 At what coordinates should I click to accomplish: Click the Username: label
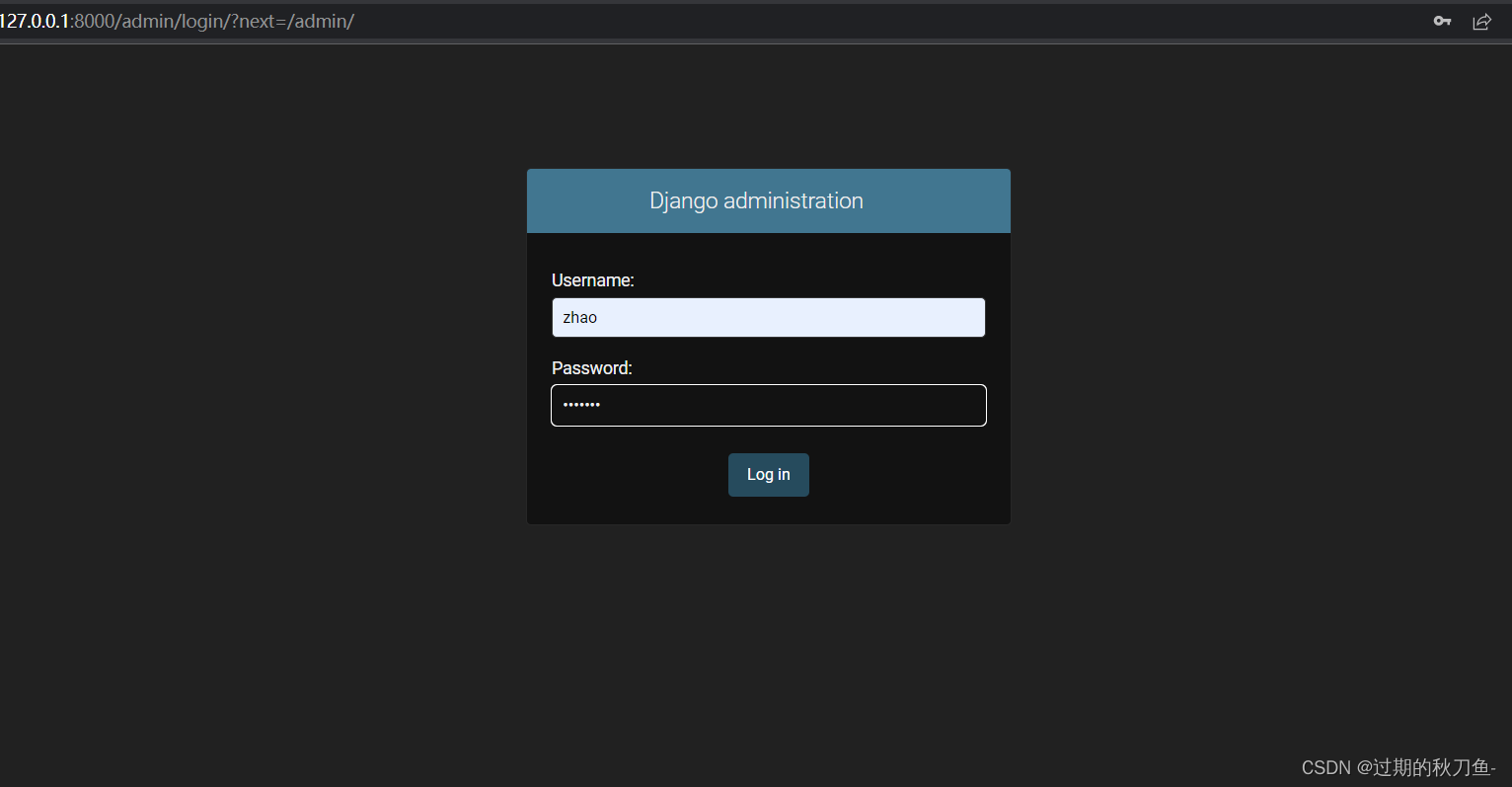pyautogui.click(x=592, y=280)
